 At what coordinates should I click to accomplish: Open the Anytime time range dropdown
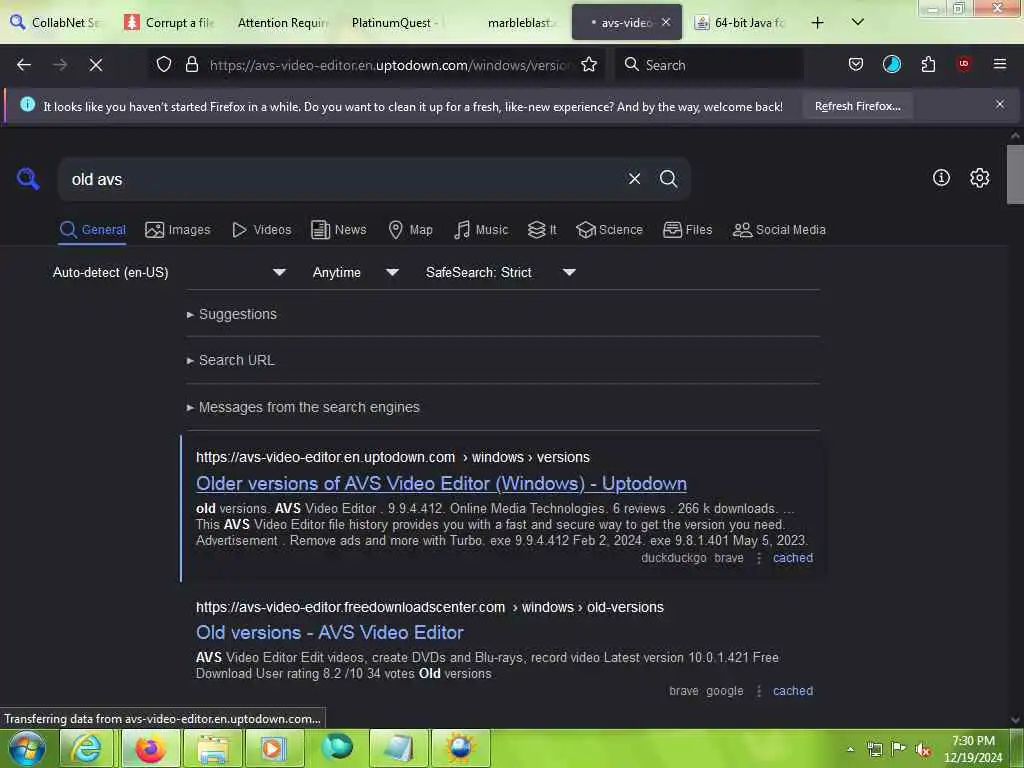coord(355,272)
